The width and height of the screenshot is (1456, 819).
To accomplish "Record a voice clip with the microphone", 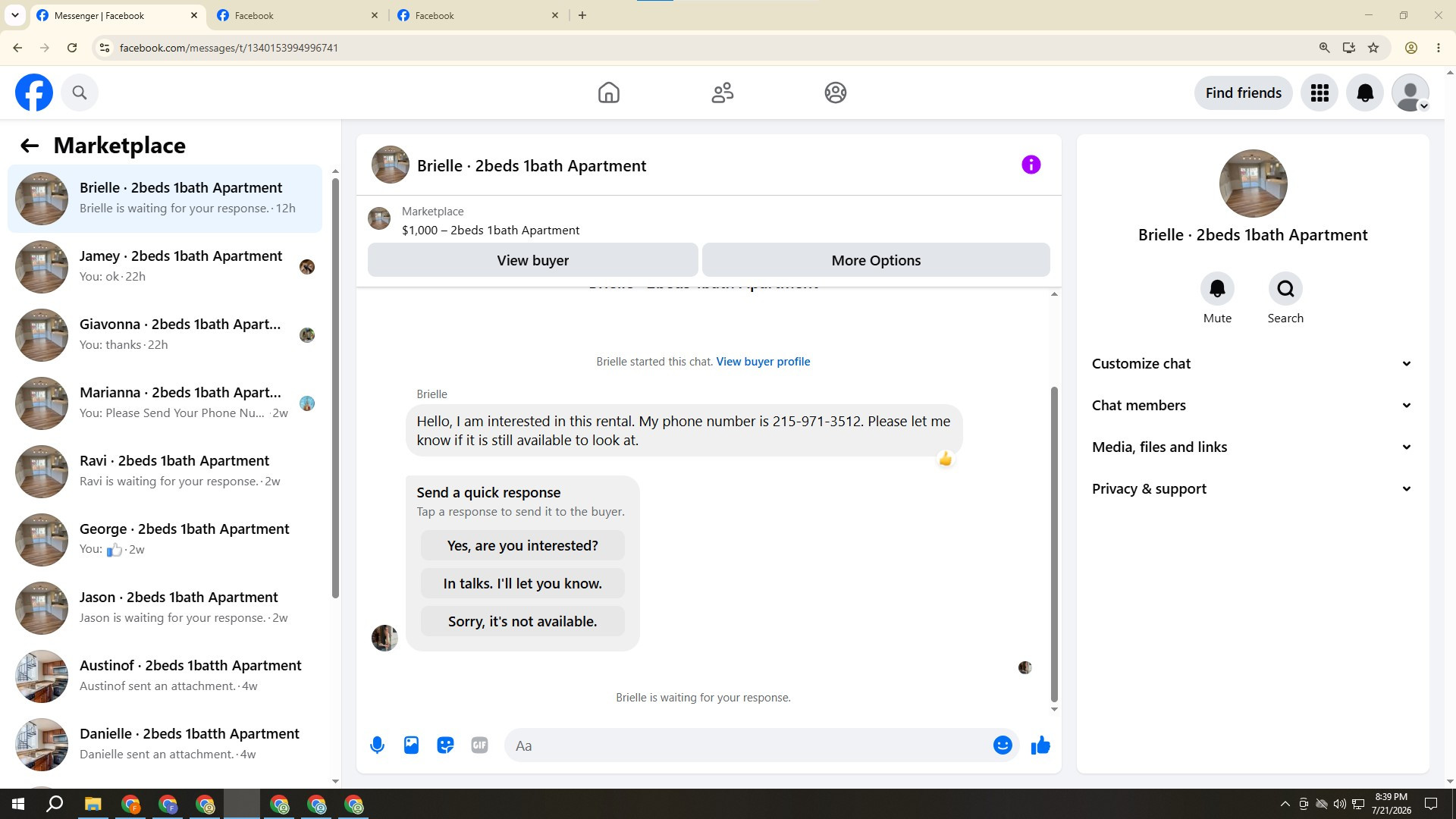I will 377,745.
